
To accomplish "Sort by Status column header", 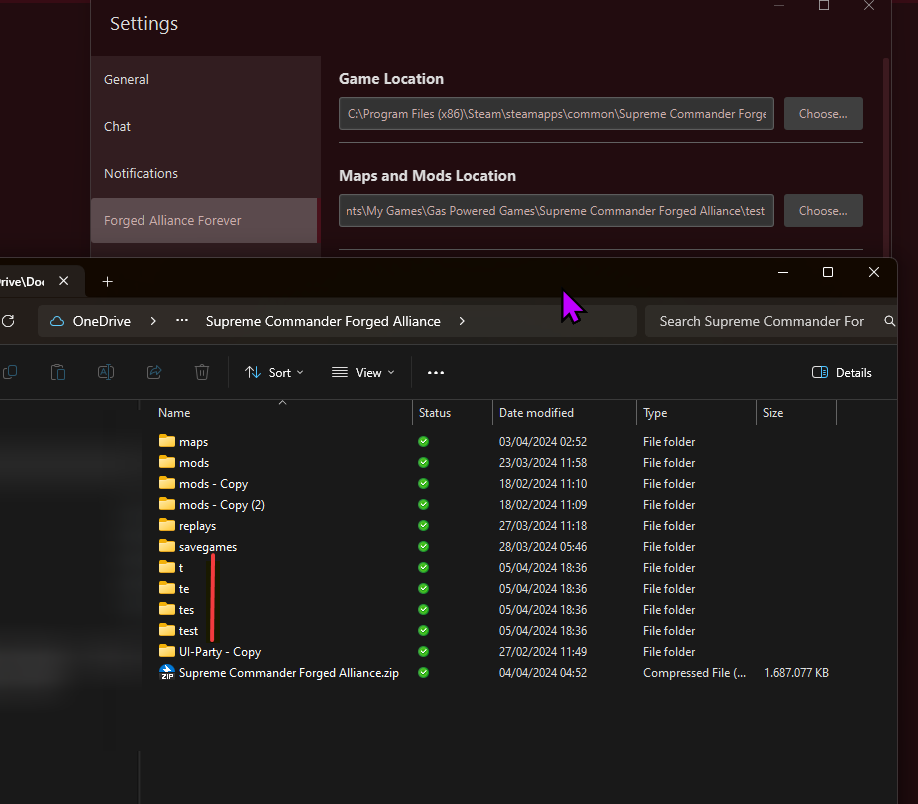I will click(x=452, y=413).
